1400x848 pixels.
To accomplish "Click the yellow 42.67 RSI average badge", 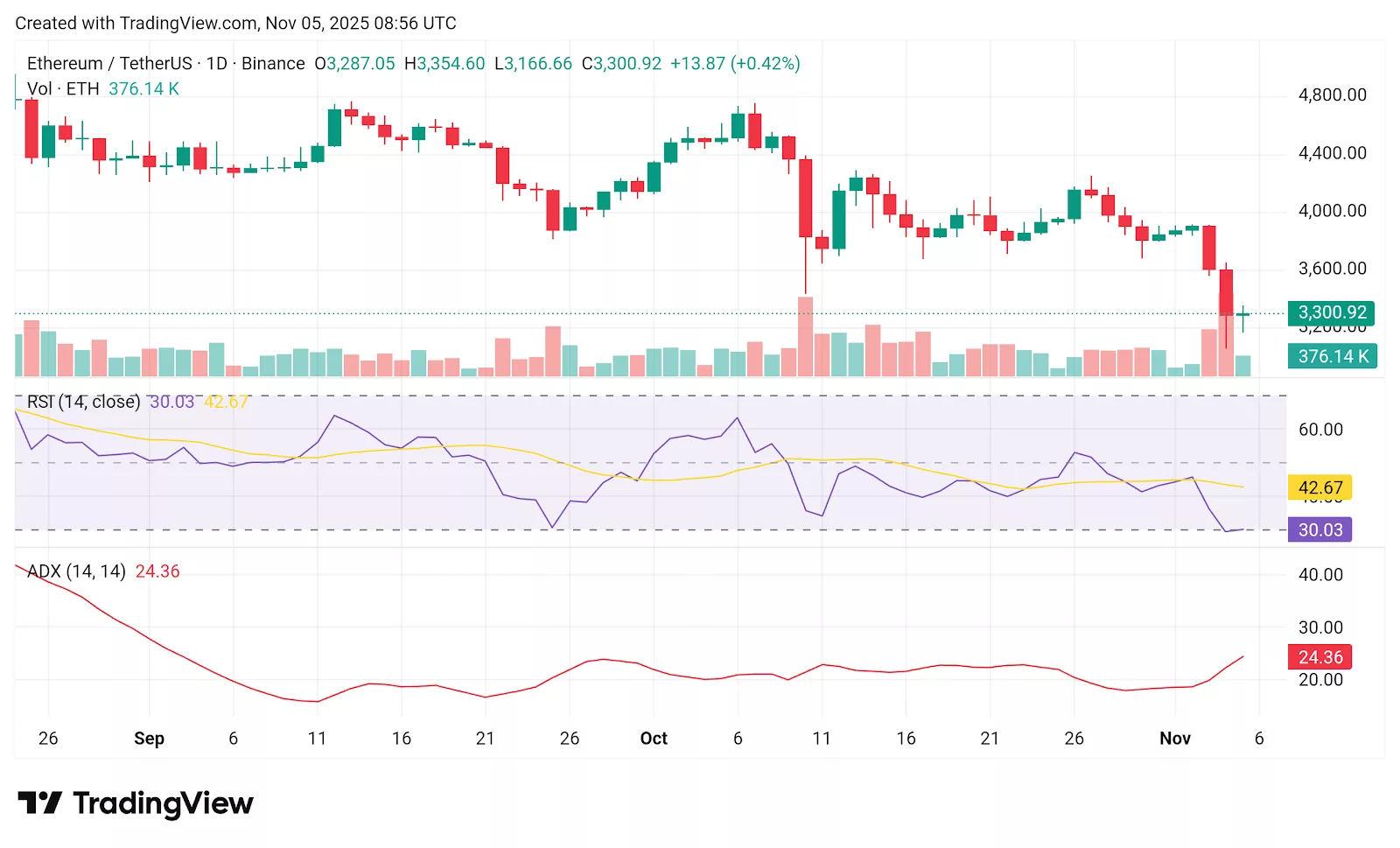I will 1319,487.
